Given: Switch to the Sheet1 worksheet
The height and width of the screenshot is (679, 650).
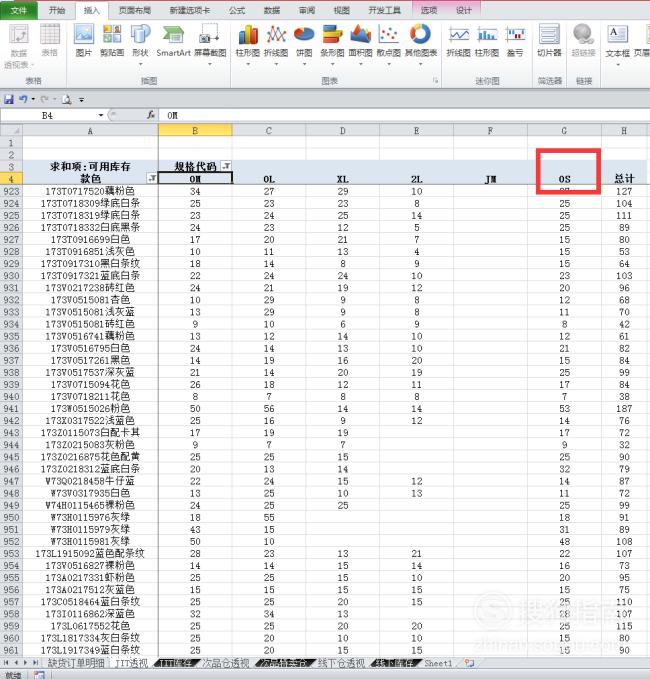Looking at the screenshot, I should (x=438, y=663).
